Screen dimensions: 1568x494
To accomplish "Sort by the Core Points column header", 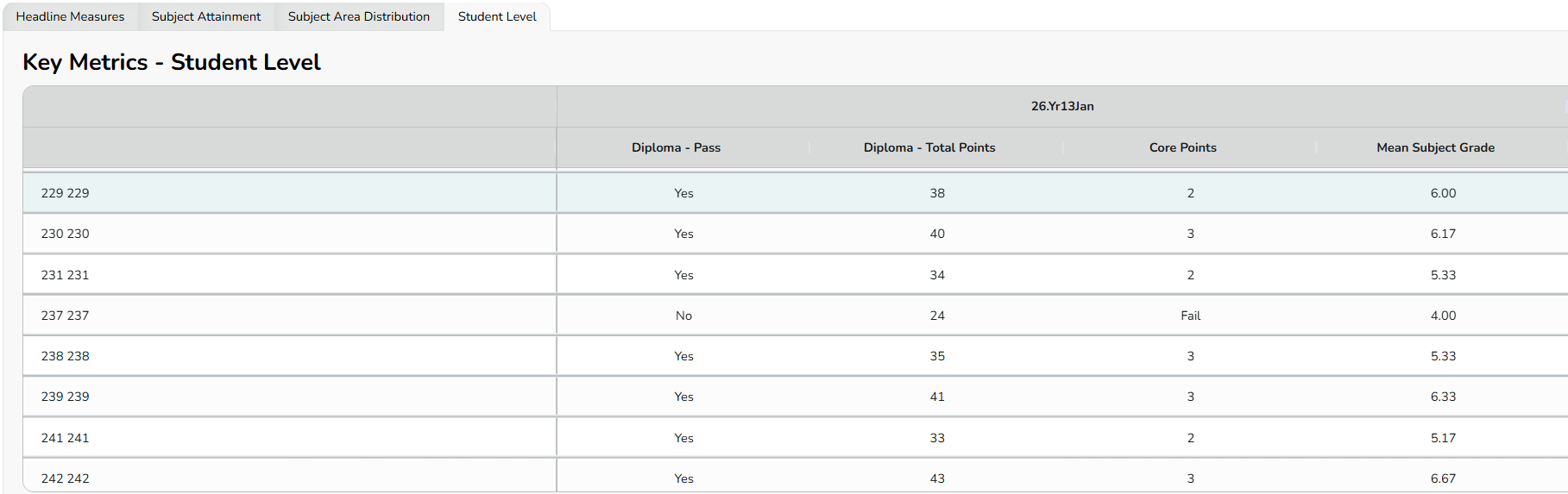I will tap(1182, 147).
